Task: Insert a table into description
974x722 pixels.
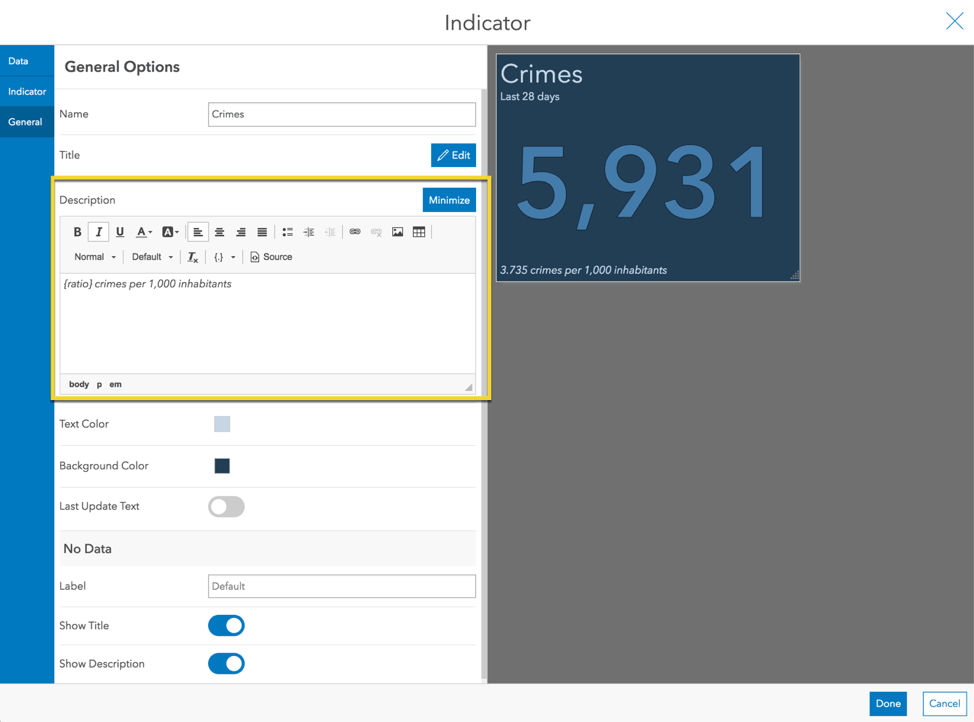Action: 419,232
